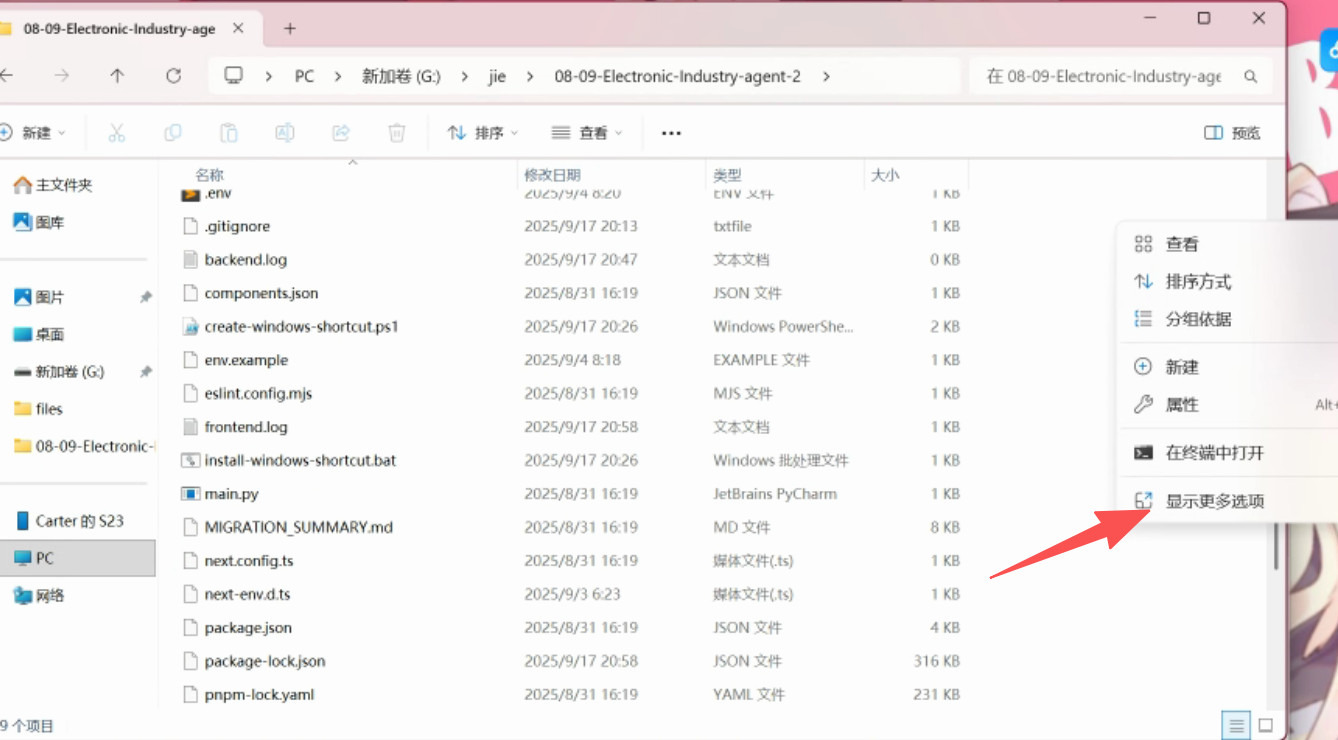
Task: Click the Cut scissors icon in toolbar
Action: (117, 133)
